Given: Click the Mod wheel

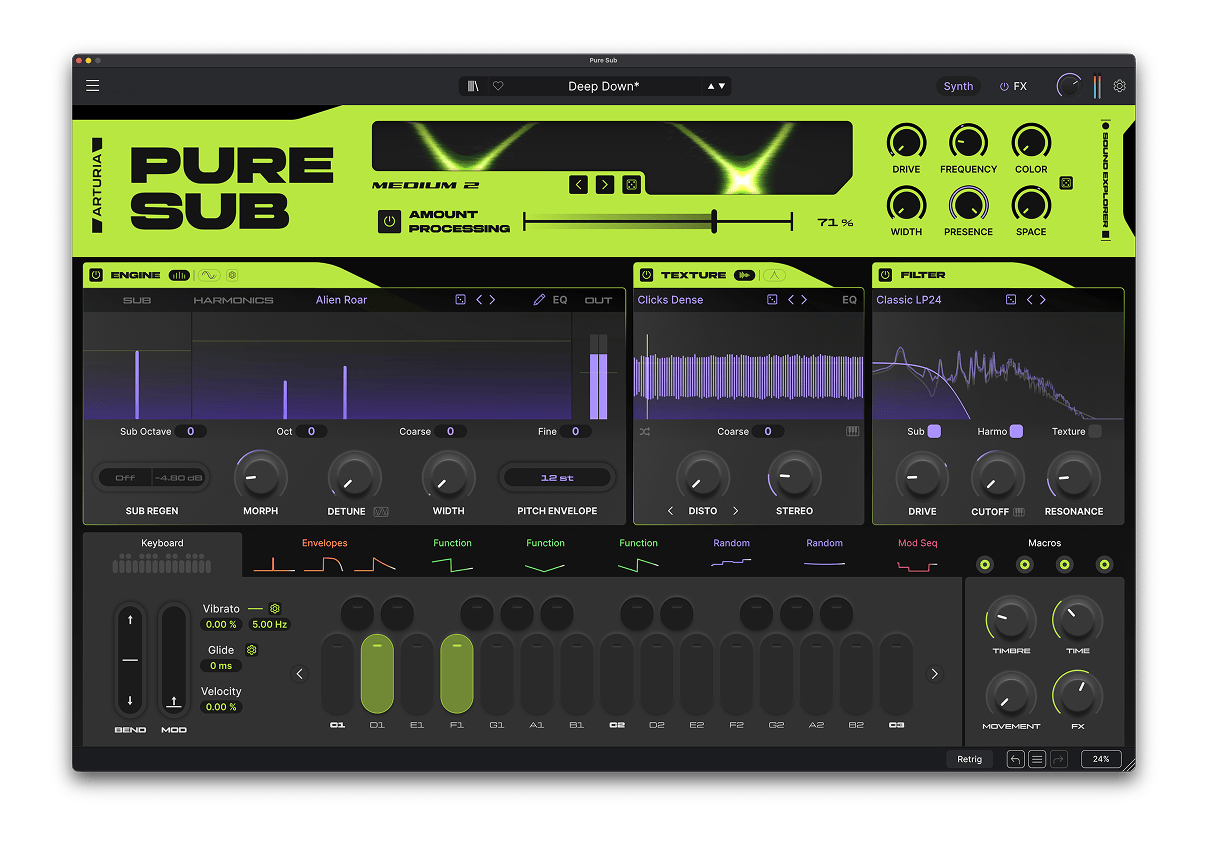Looking at the screenshot, I should tap(174, 660).
